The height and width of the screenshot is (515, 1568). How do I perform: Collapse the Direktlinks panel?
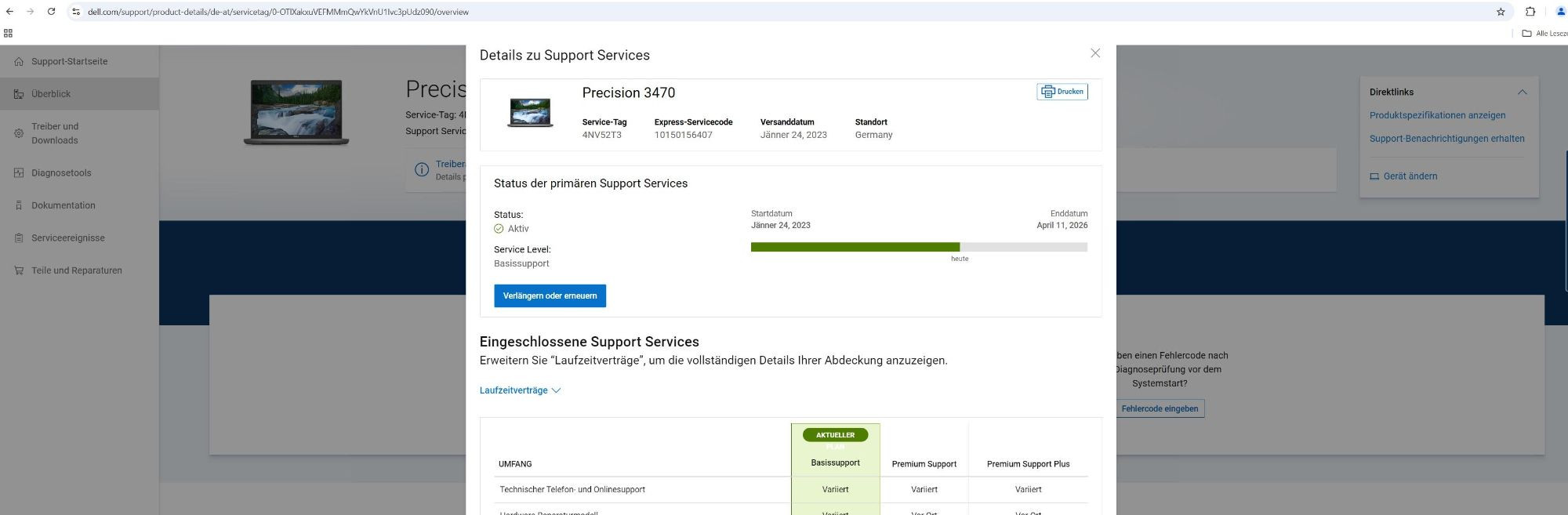tap(1522, 92)
